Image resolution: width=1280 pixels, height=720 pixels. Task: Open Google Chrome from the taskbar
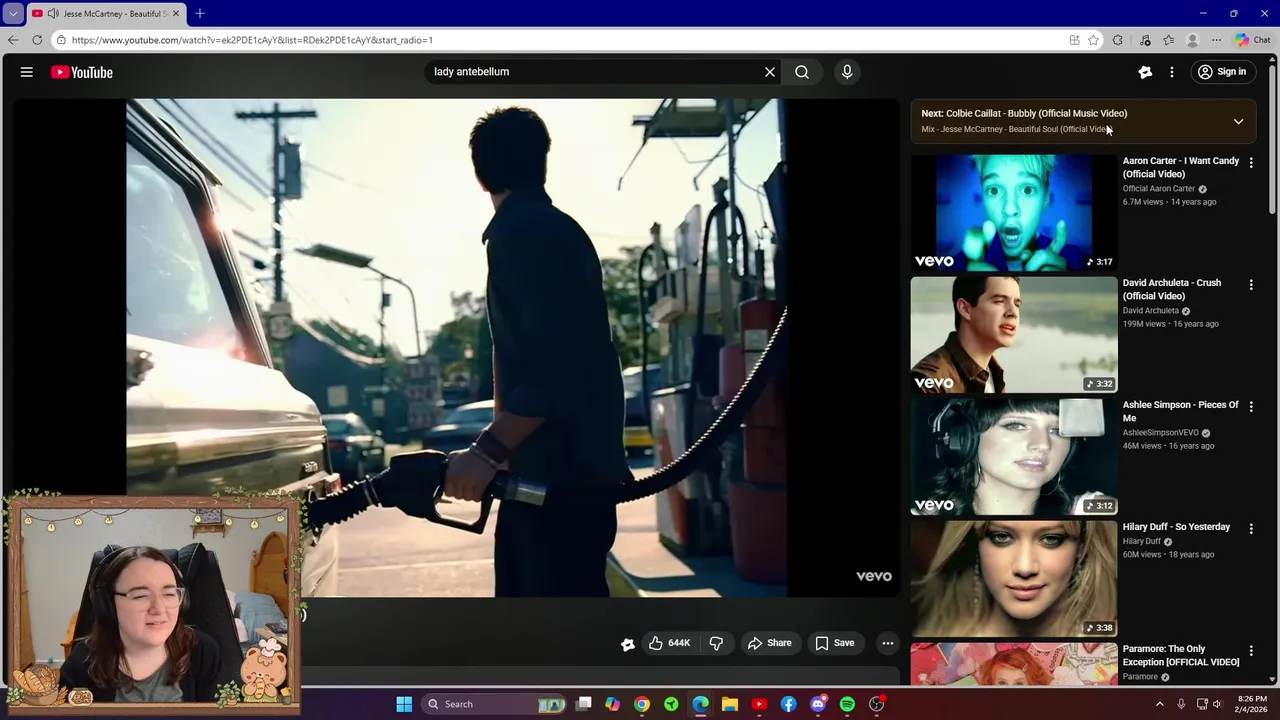[x=642, y=704]
